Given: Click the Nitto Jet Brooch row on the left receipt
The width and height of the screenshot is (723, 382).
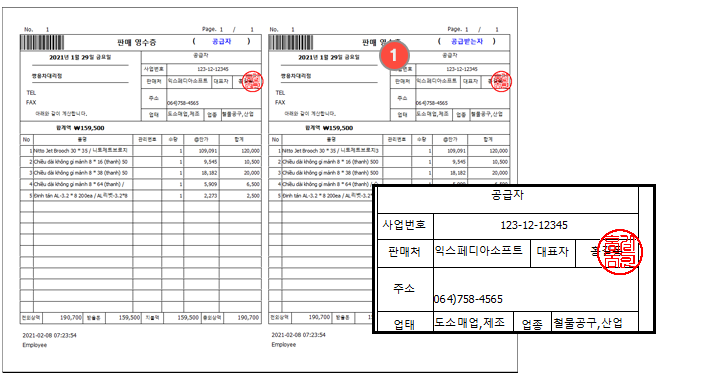Looking at the screenshot, I should [x=141, y=151].
